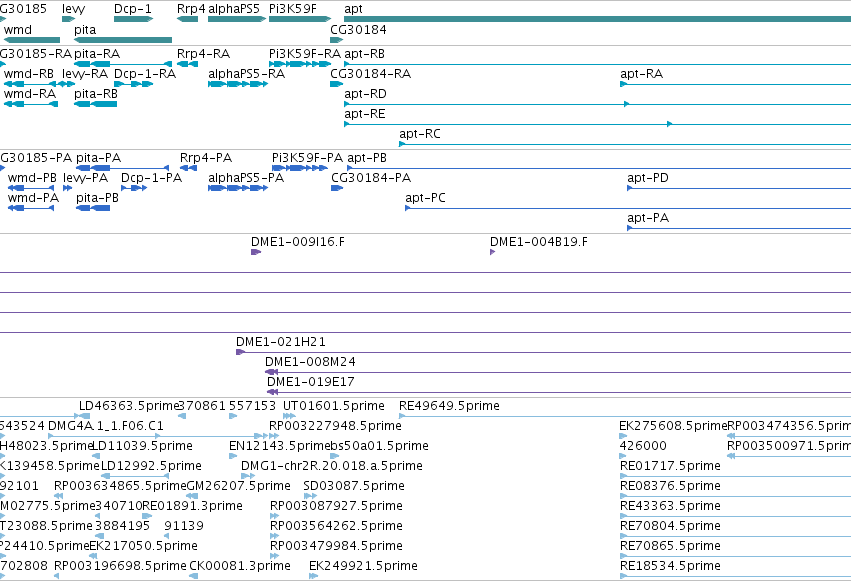Viewport: 851px width, 581px height.
Task: Select EST SD03087.5prime
Action: pyautogui.click(x=354, y=486)
